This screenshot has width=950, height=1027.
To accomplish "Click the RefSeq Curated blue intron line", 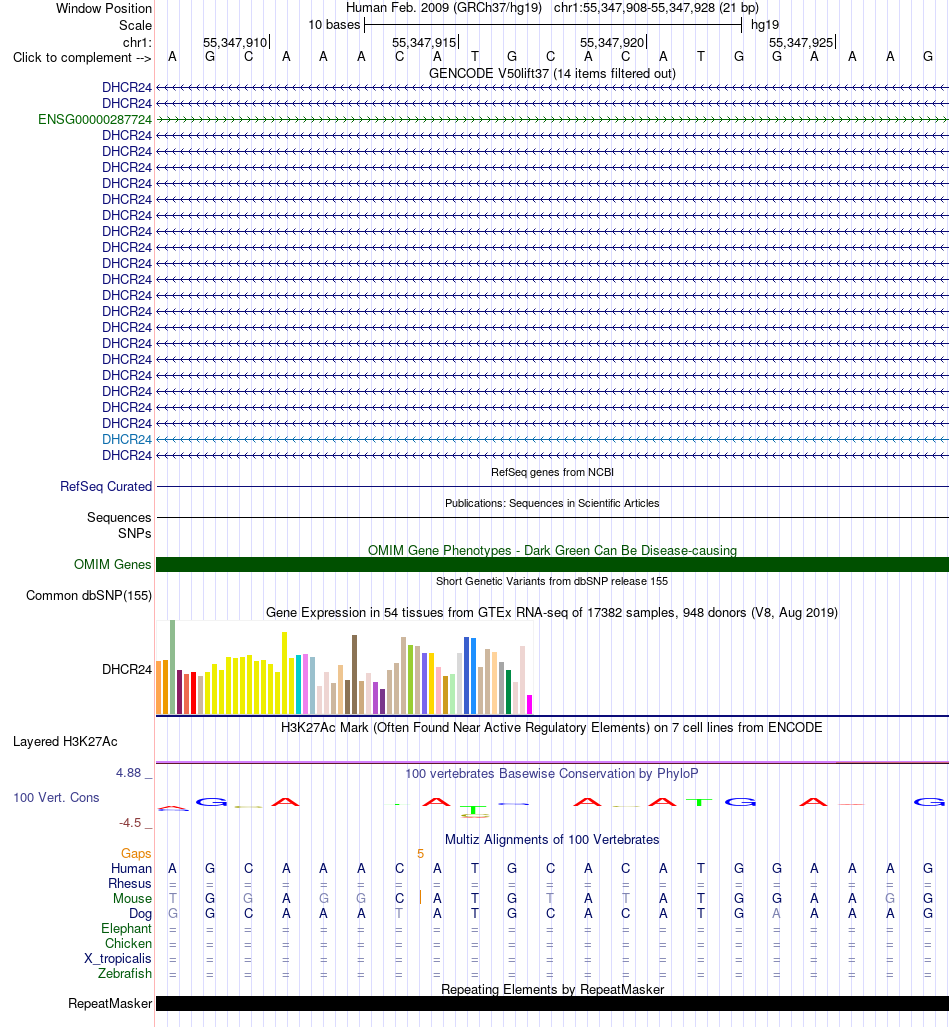I will tap(552, 487).
